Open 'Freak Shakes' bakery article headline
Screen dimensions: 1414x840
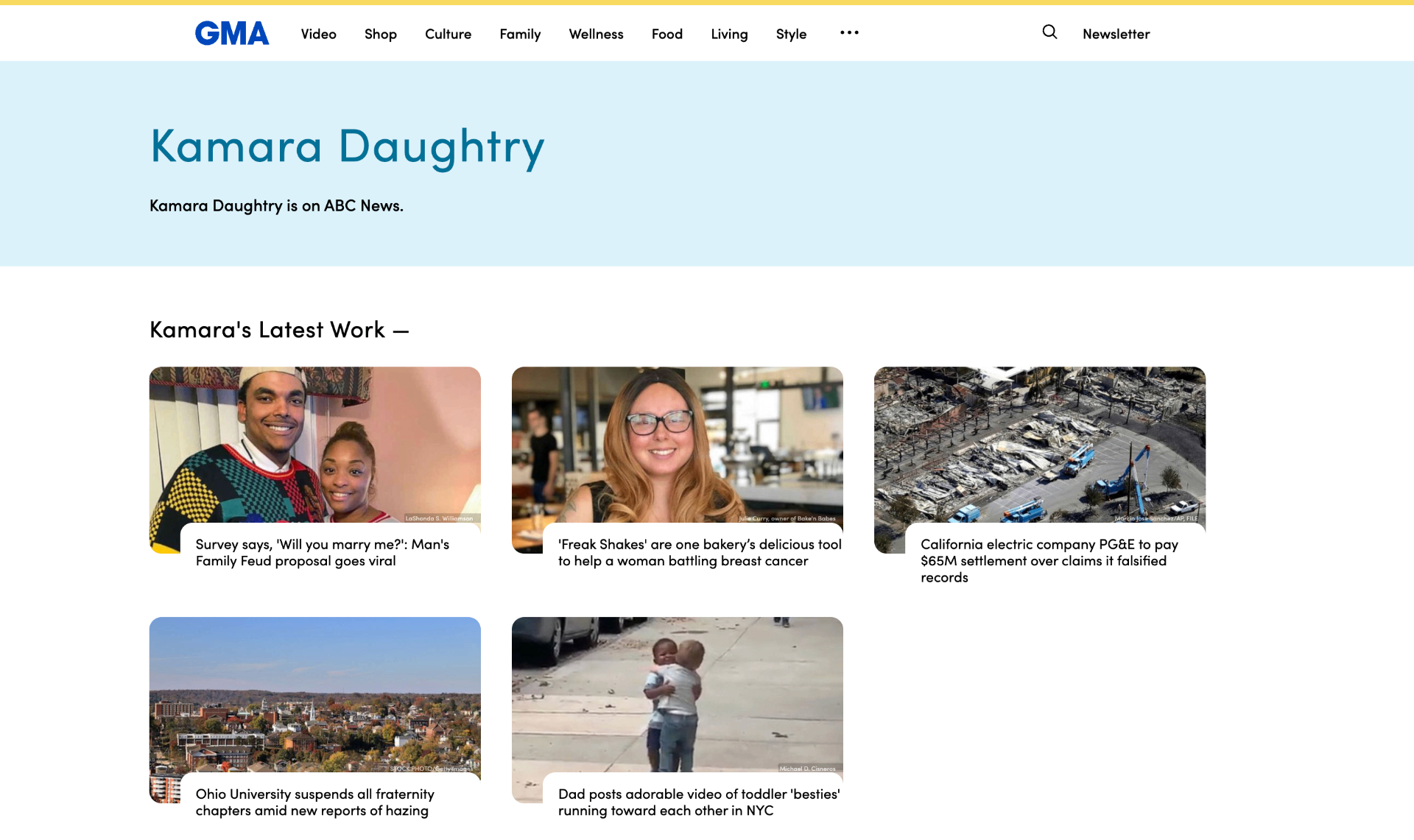[700, 552]
